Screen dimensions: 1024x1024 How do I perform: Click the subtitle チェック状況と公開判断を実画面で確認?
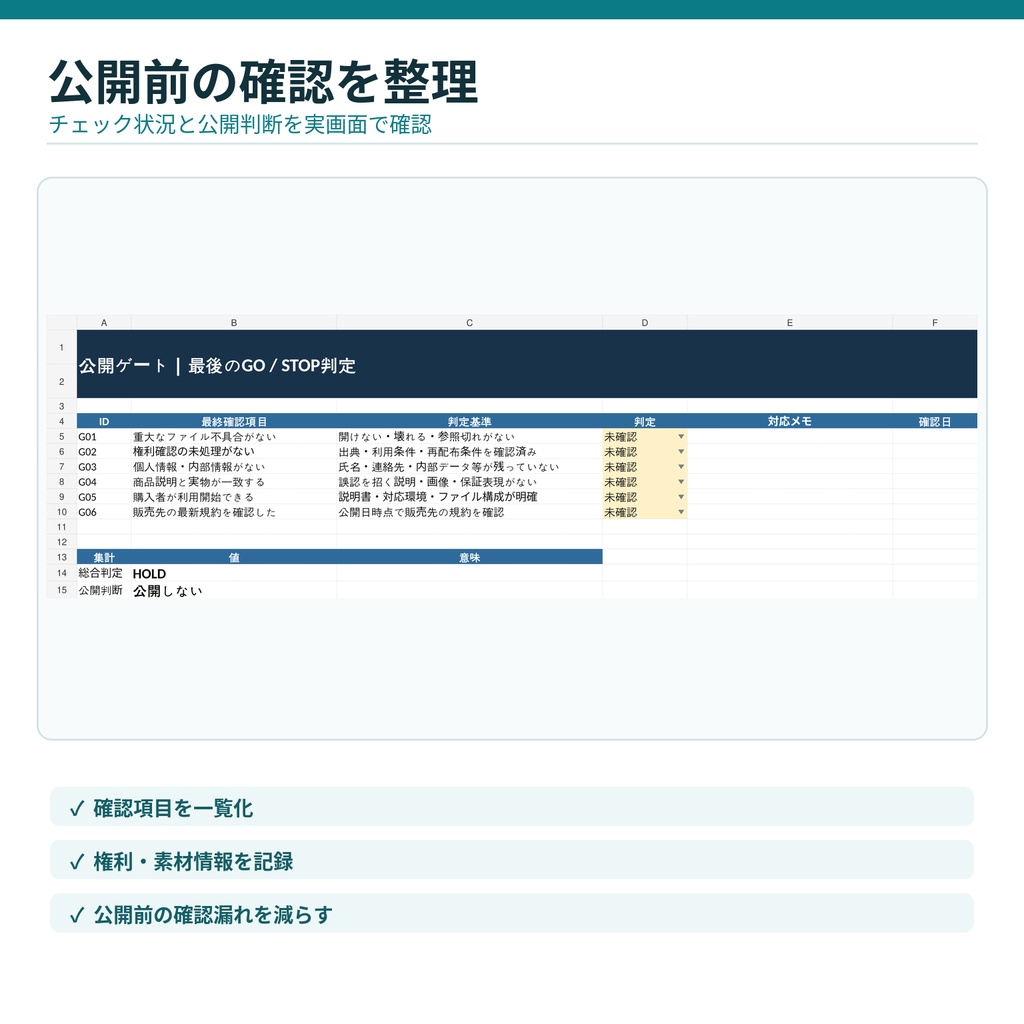pyautogui.click(x=240, y=124)
